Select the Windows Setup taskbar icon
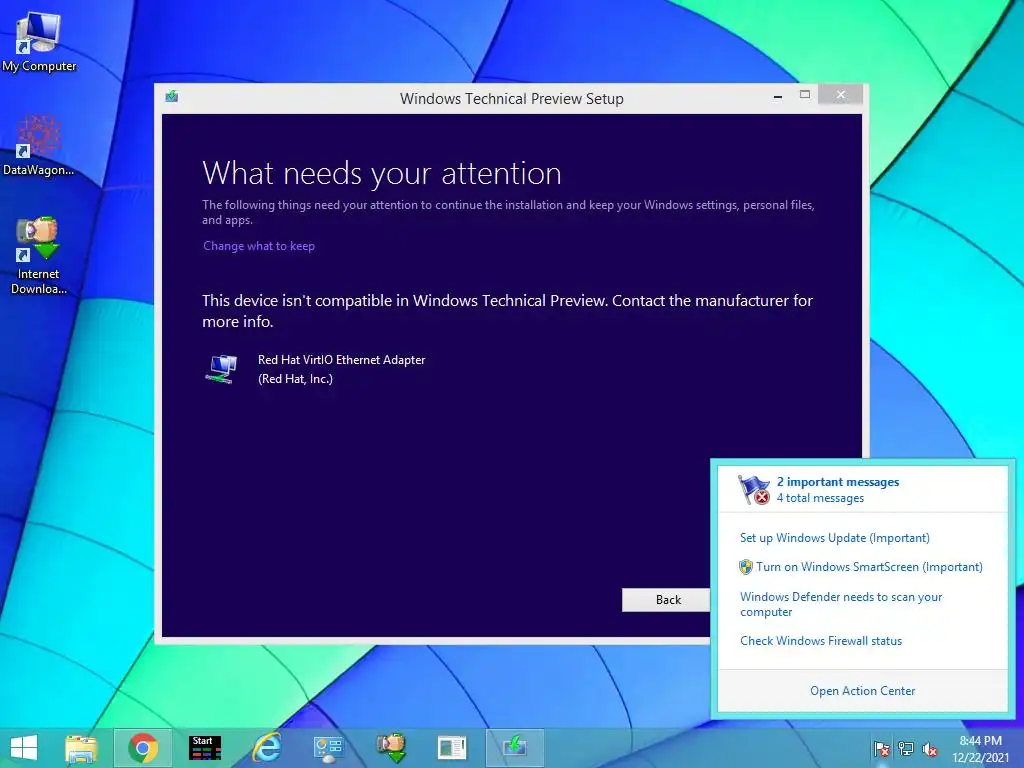Screen dimensions: 1024x768 [515, 748]
